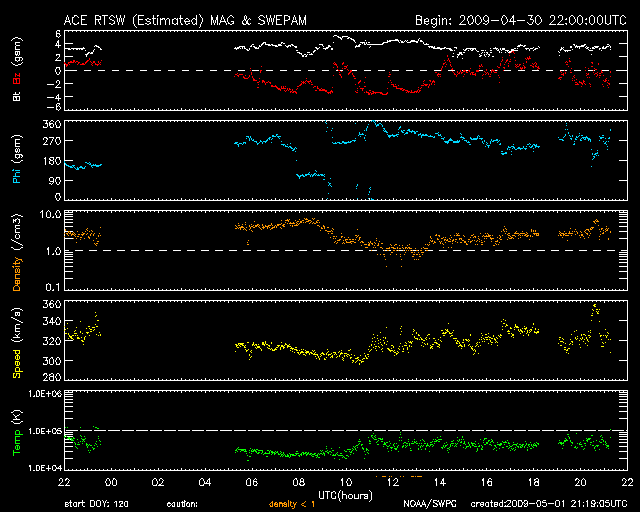
Task: Click the '16' hour label on the time axis
Action: point(487,482)
